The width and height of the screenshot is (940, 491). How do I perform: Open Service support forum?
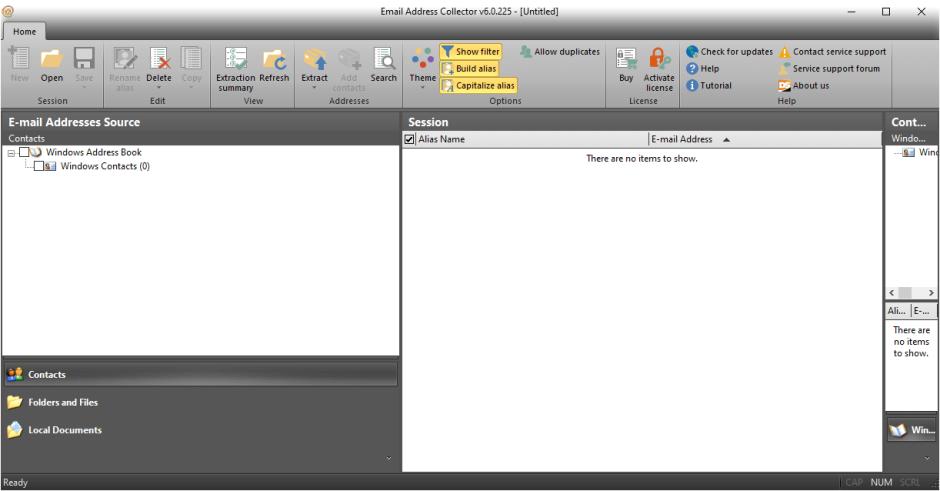pyautogui.click(x=829, y=68)
